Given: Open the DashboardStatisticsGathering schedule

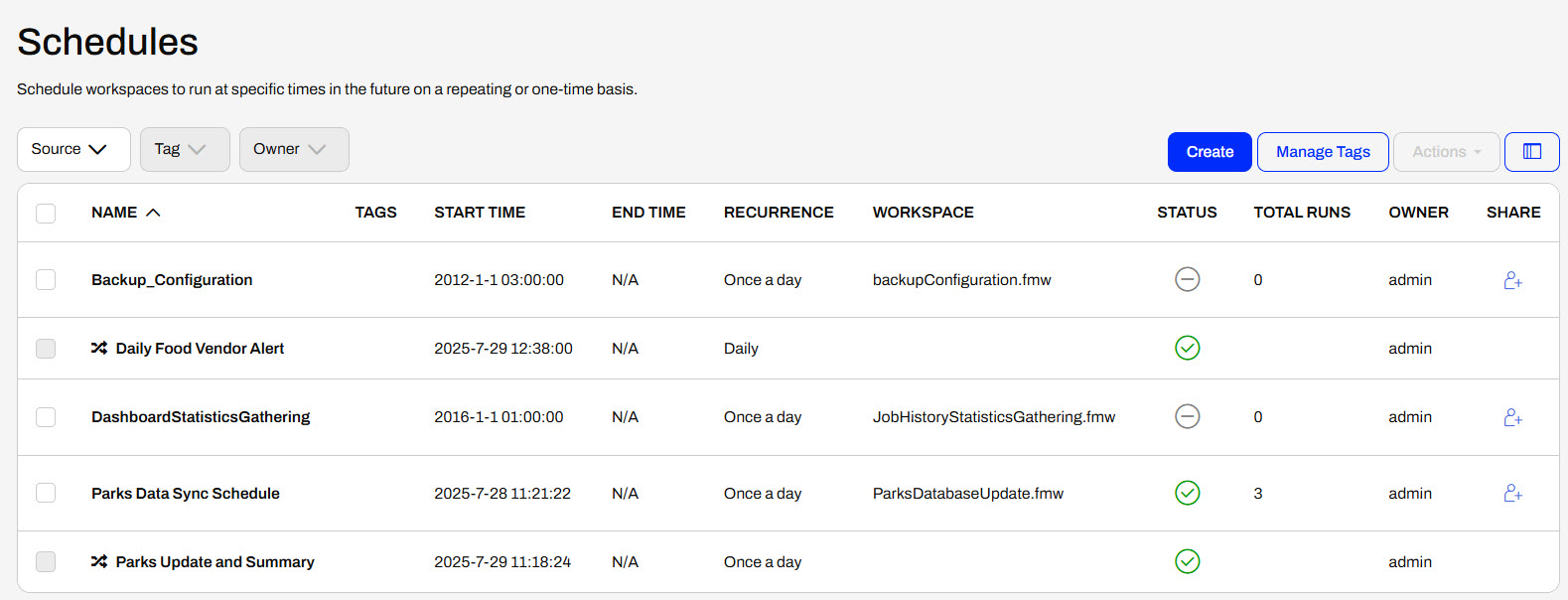Looking at the screenshot, I should point(201,417).
